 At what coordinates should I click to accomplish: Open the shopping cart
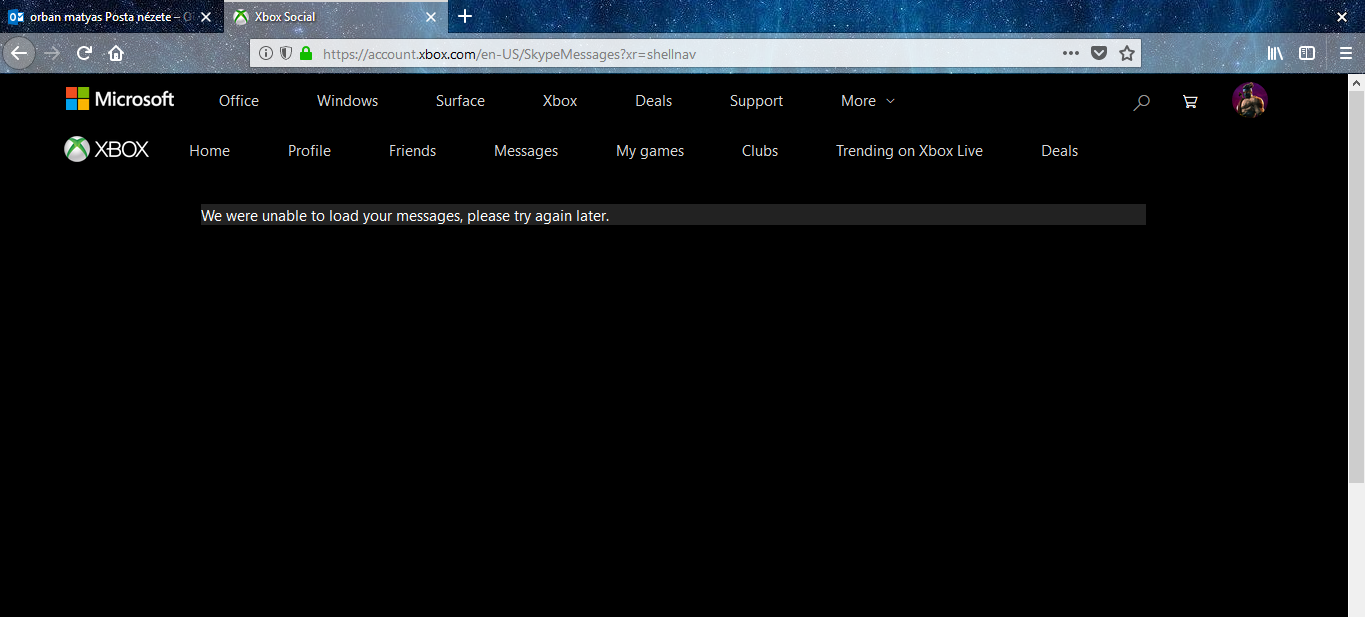[x=1189, y=101]
